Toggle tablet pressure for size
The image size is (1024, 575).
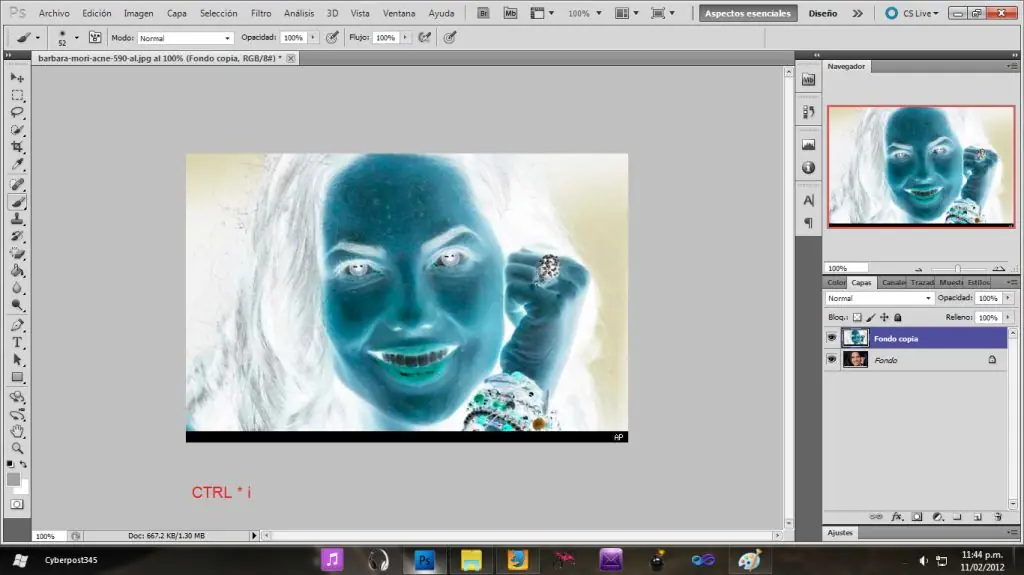[450, 38]
